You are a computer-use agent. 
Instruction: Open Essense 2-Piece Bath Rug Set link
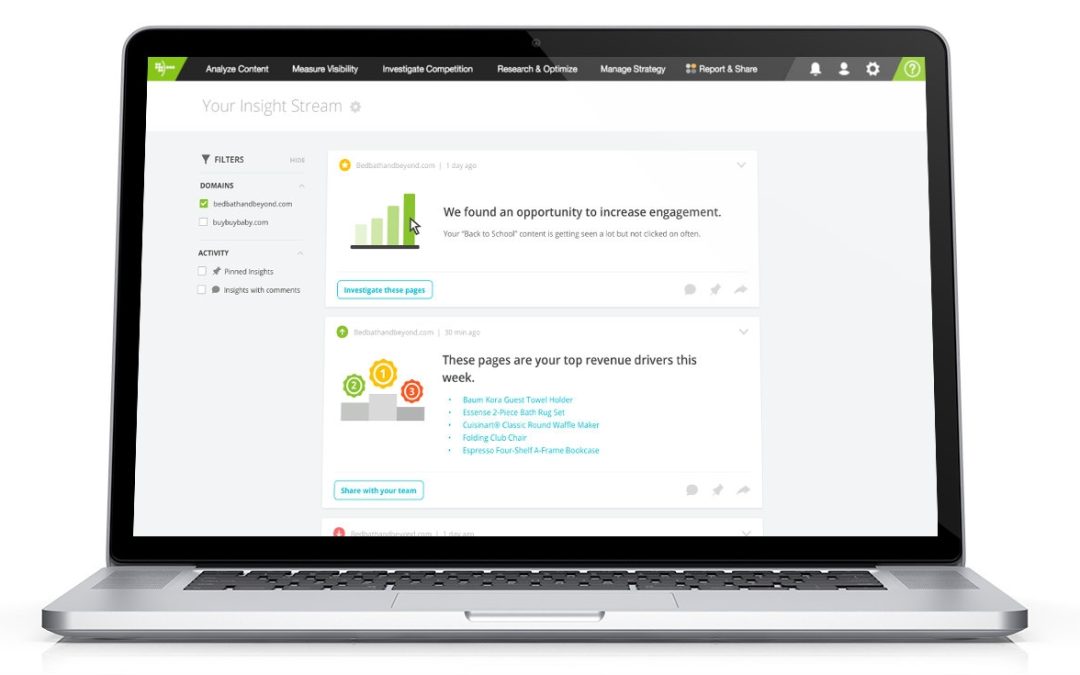[514, 412]
